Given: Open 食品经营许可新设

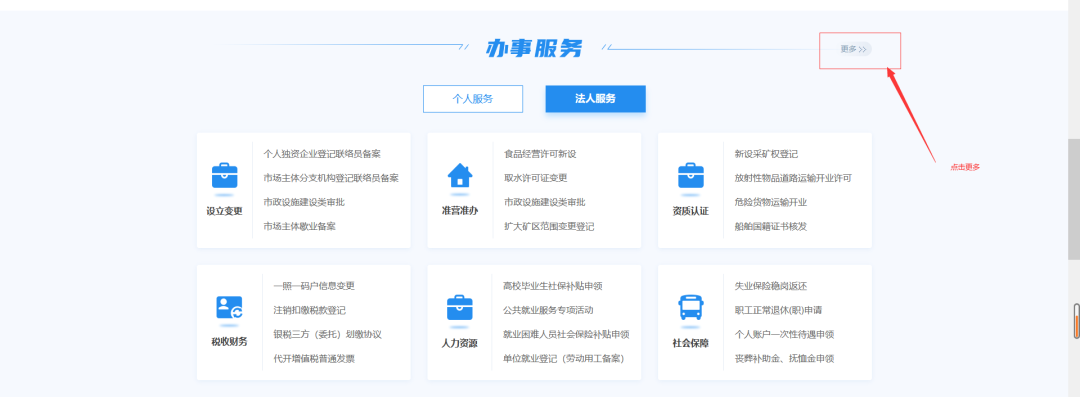Looking at the screenshot, I should coord(539,154).
